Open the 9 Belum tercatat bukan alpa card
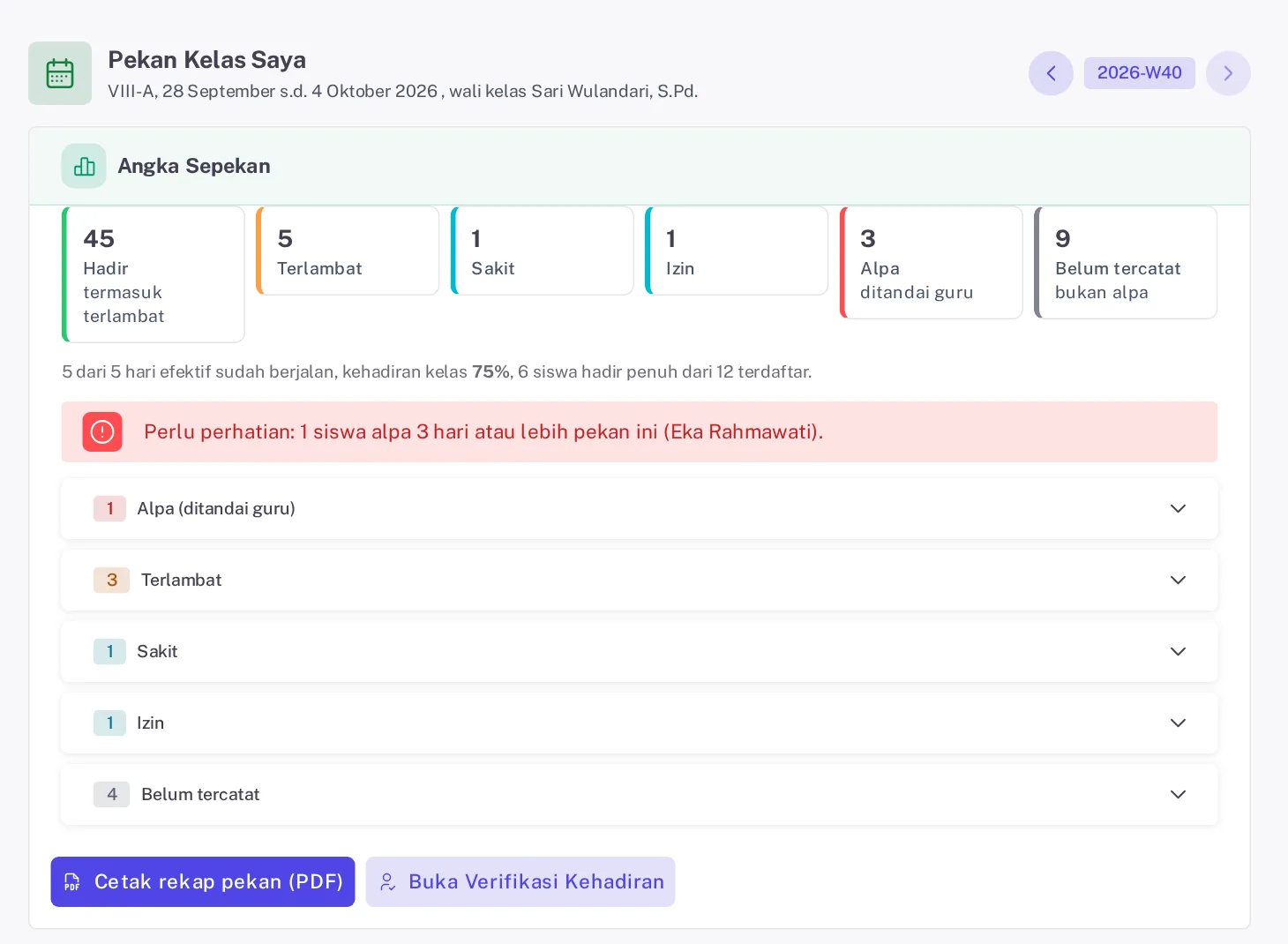Screen dimensions: 1288x944 pyautogui.click(x=1126, y=262)
